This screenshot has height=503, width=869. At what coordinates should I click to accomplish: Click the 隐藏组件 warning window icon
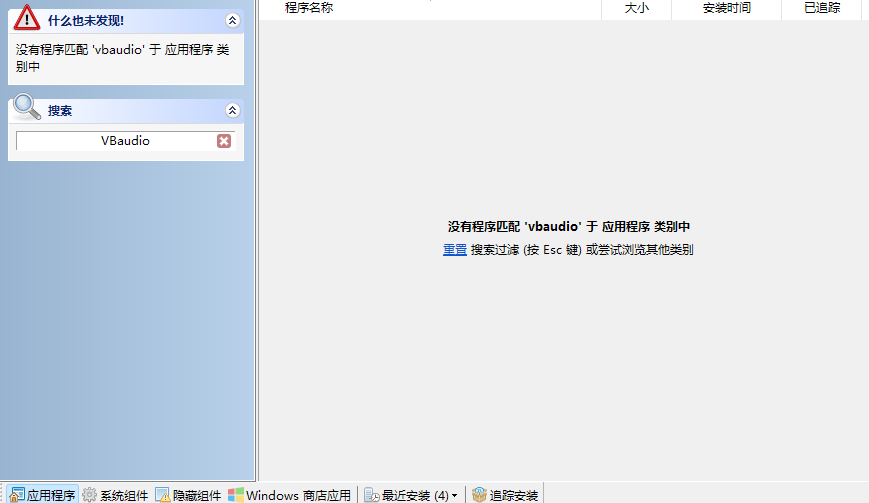coord(162,495)
